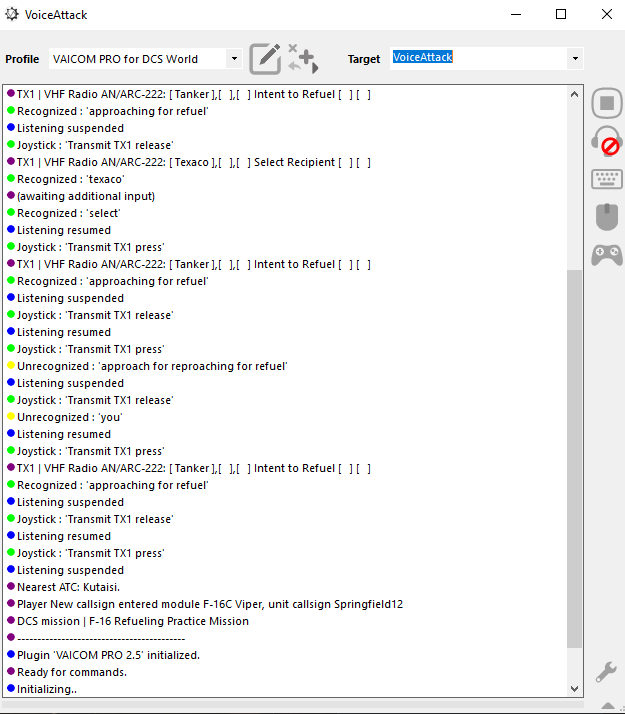
Task: Maximize the VoiceAttack window
Action: [x=561, y=15]
